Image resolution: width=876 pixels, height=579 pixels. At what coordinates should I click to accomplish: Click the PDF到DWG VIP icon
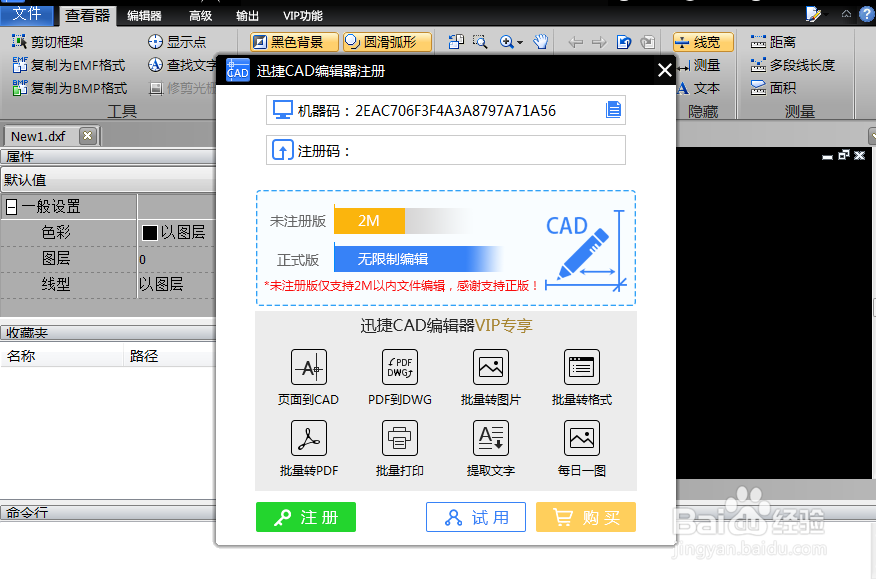pos(399,367)
